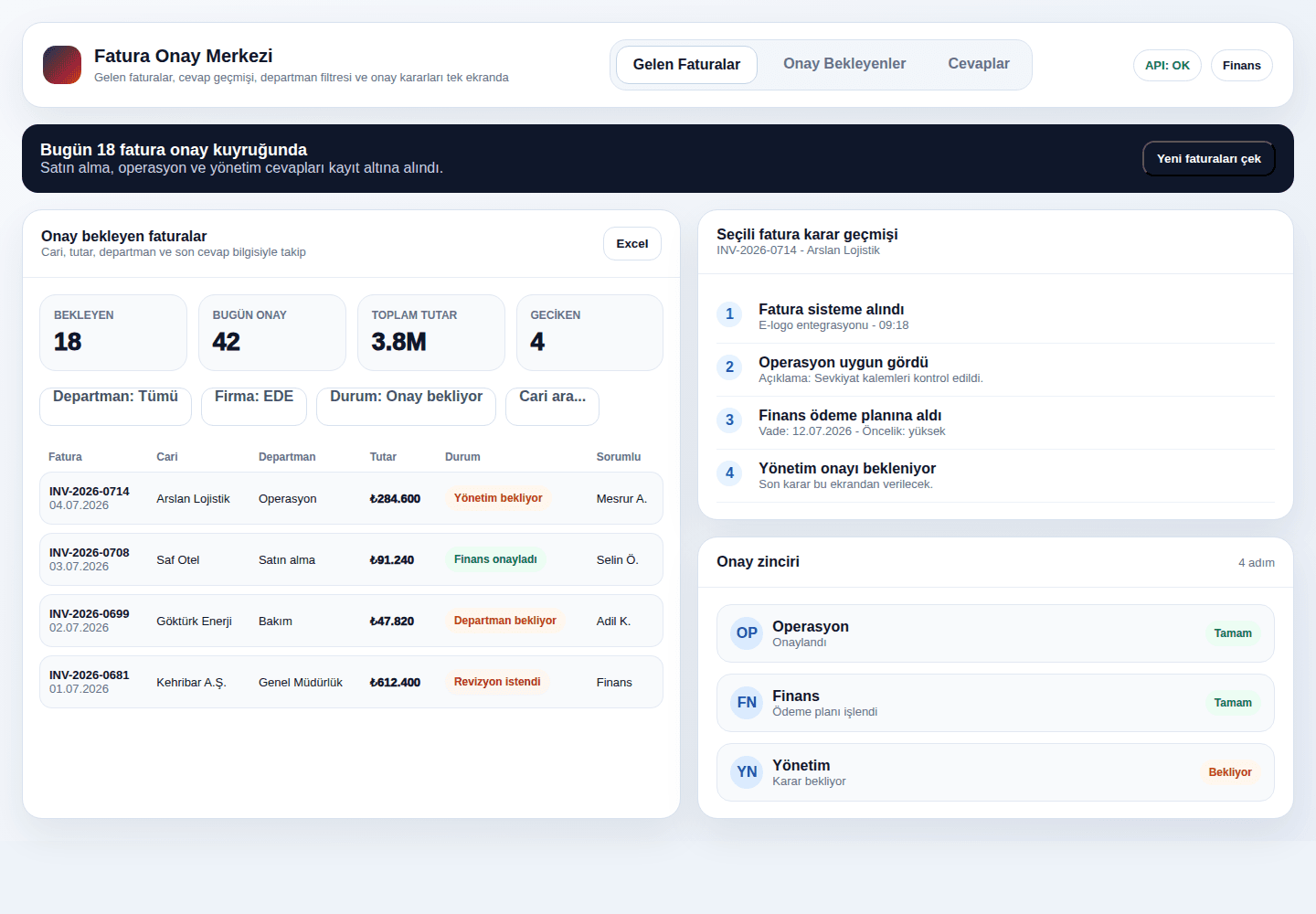Expand the Durum: Onay bekliyor filter

(x=406, y=407)
